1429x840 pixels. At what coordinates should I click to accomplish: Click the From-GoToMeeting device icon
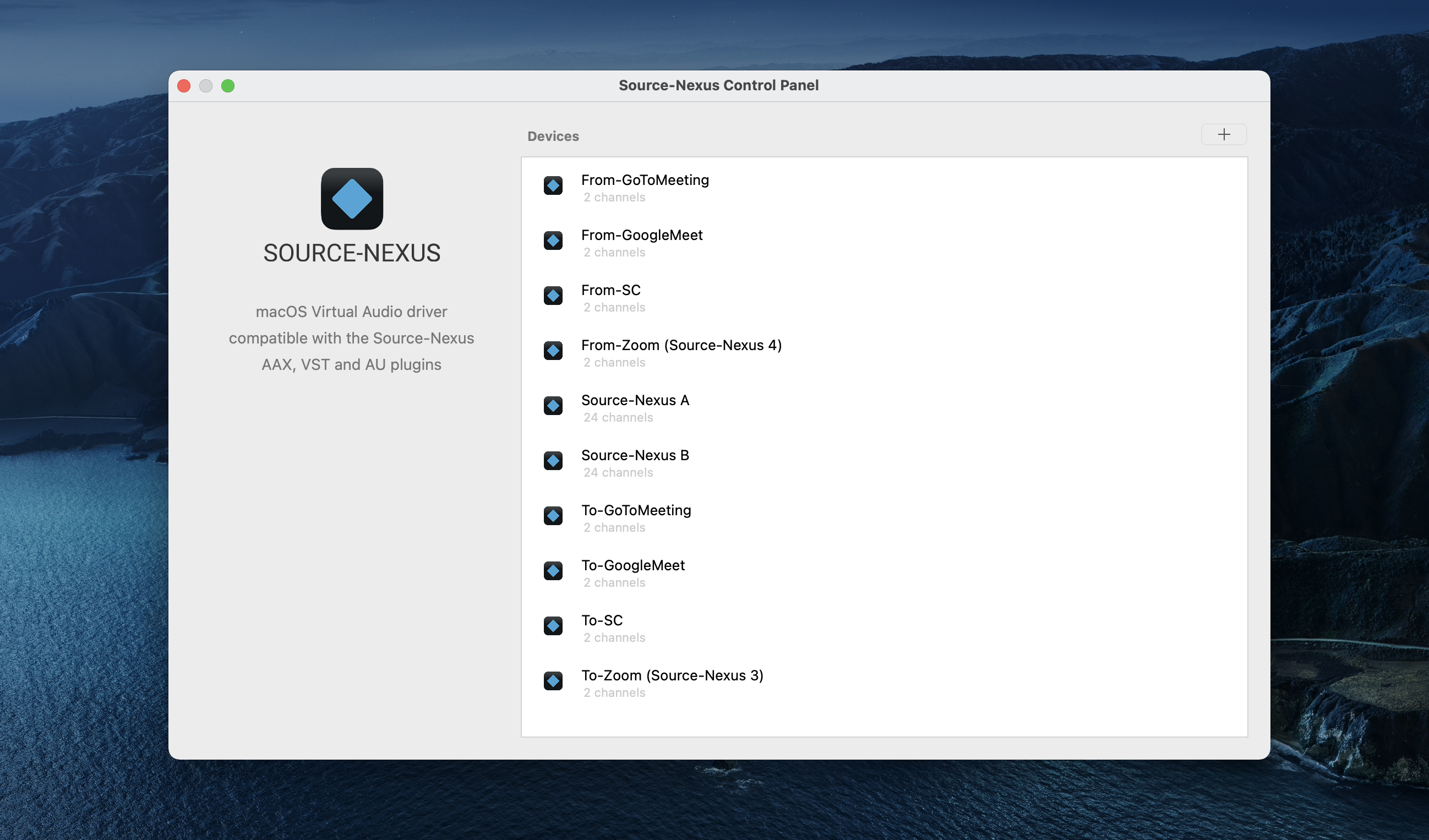click(553, 186)
